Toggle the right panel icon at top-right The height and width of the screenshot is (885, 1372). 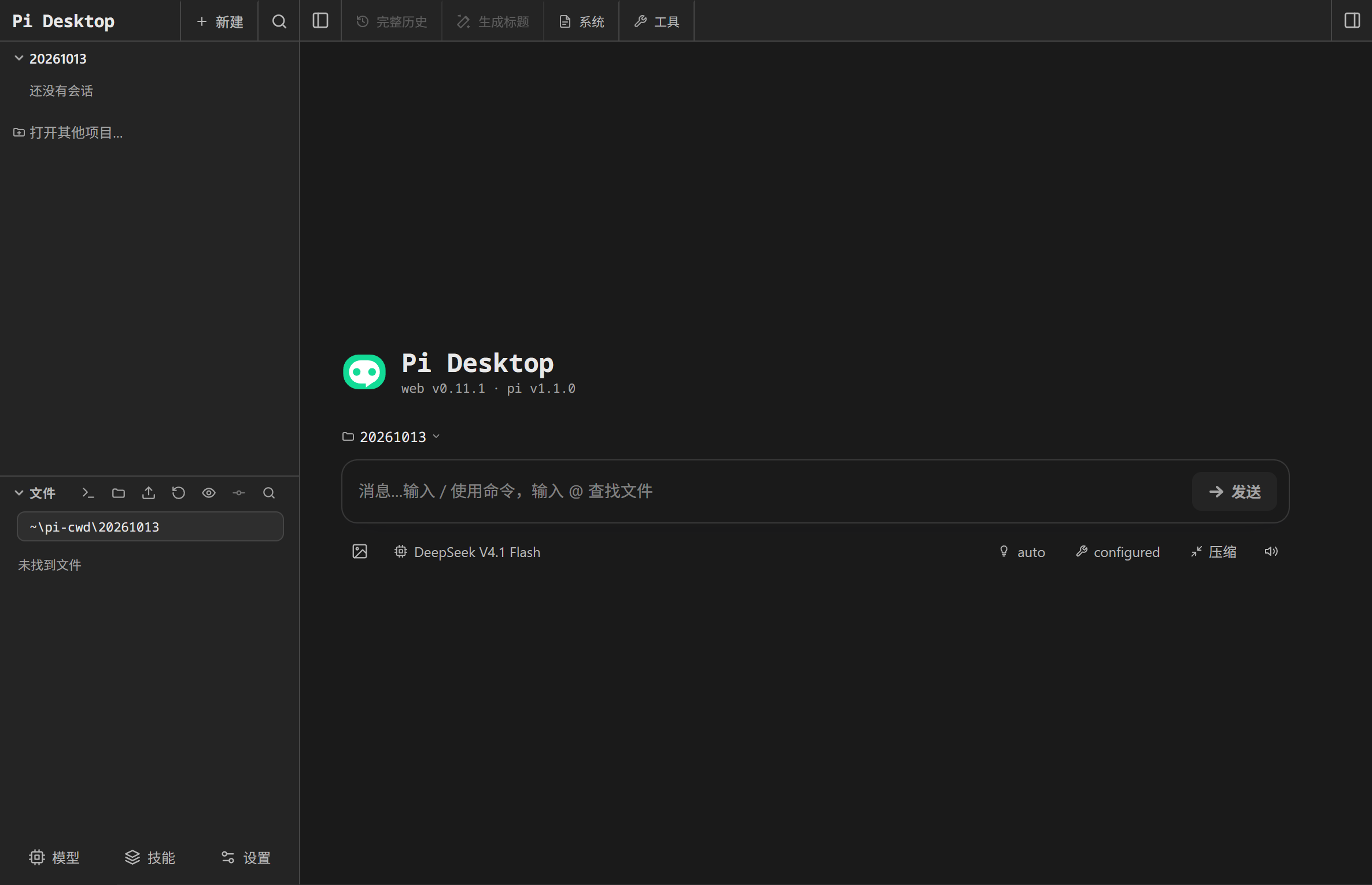1352,21
